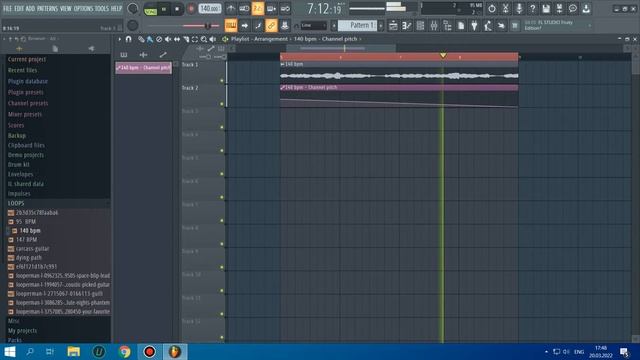Image resolution: width=640 pixels, height=360 pixels.
Task: Click the Save project floppy icon
Action: (546, 8)
